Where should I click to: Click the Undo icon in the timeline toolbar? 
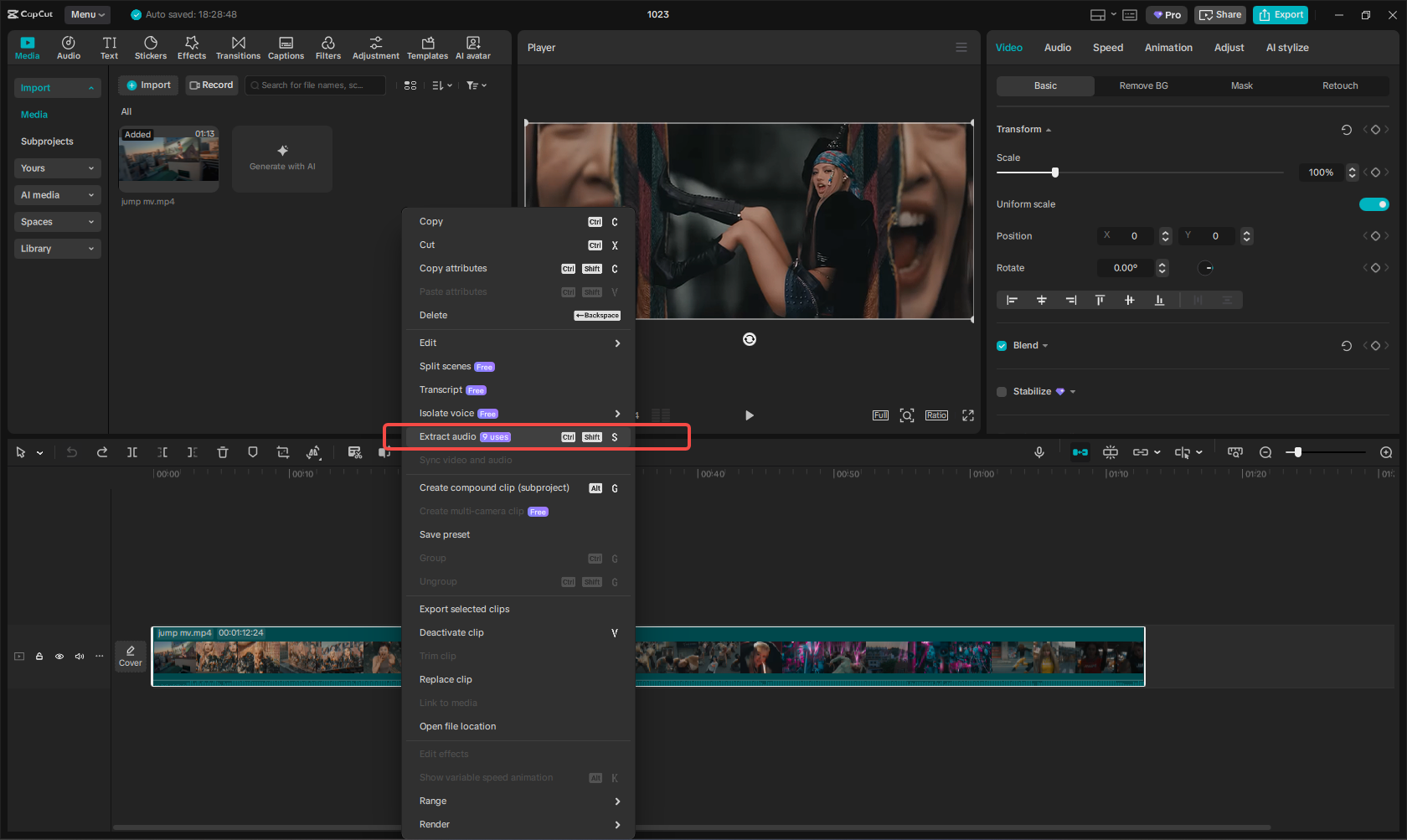click(x=71, y=452)
